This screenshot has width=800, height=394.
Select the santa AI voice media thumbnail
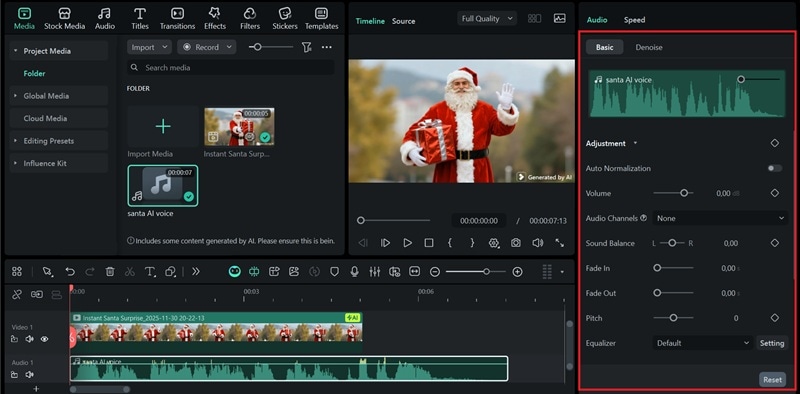(163, 185)
